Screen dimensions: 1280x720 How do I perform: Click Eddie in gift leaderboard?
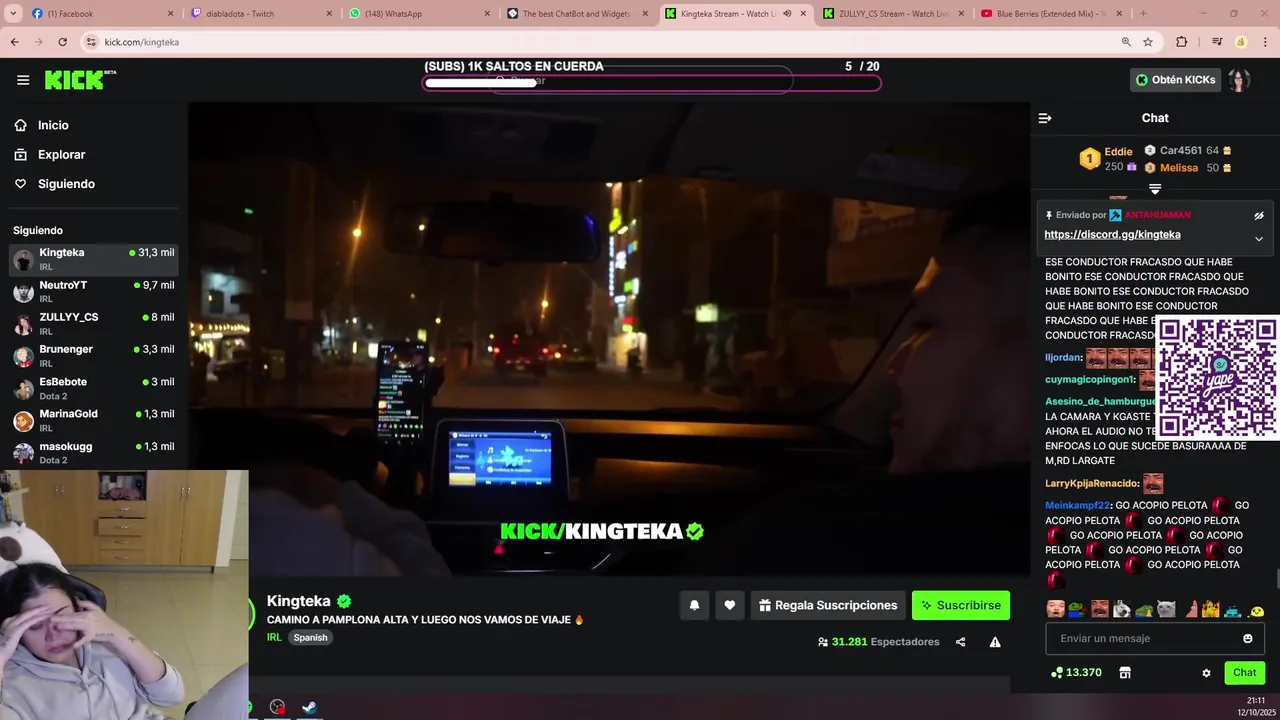pyautogui.click(x=1118, y=152)
